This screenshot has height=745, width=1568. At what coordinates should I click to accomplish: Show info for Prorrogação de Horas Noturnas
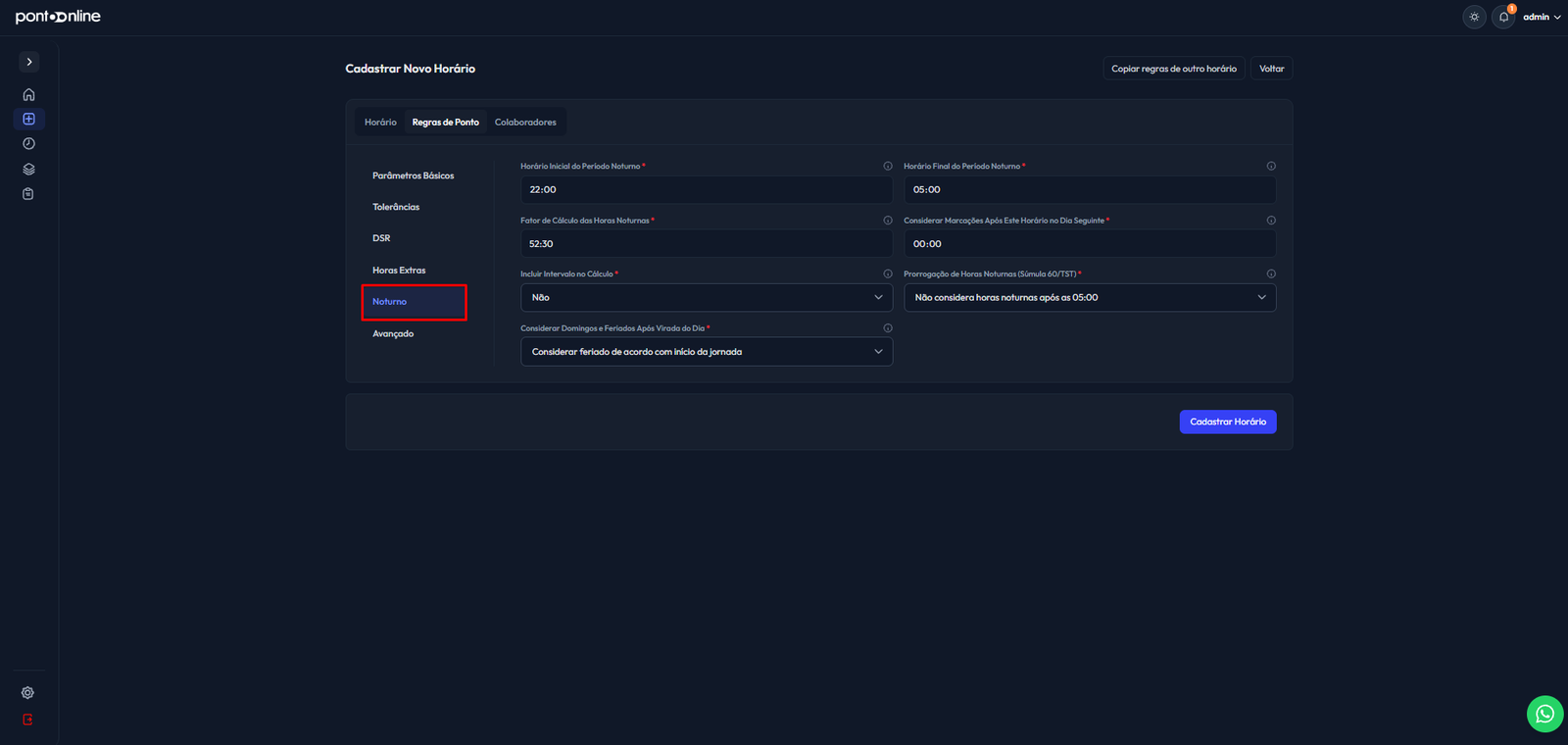pos(1271,273)
